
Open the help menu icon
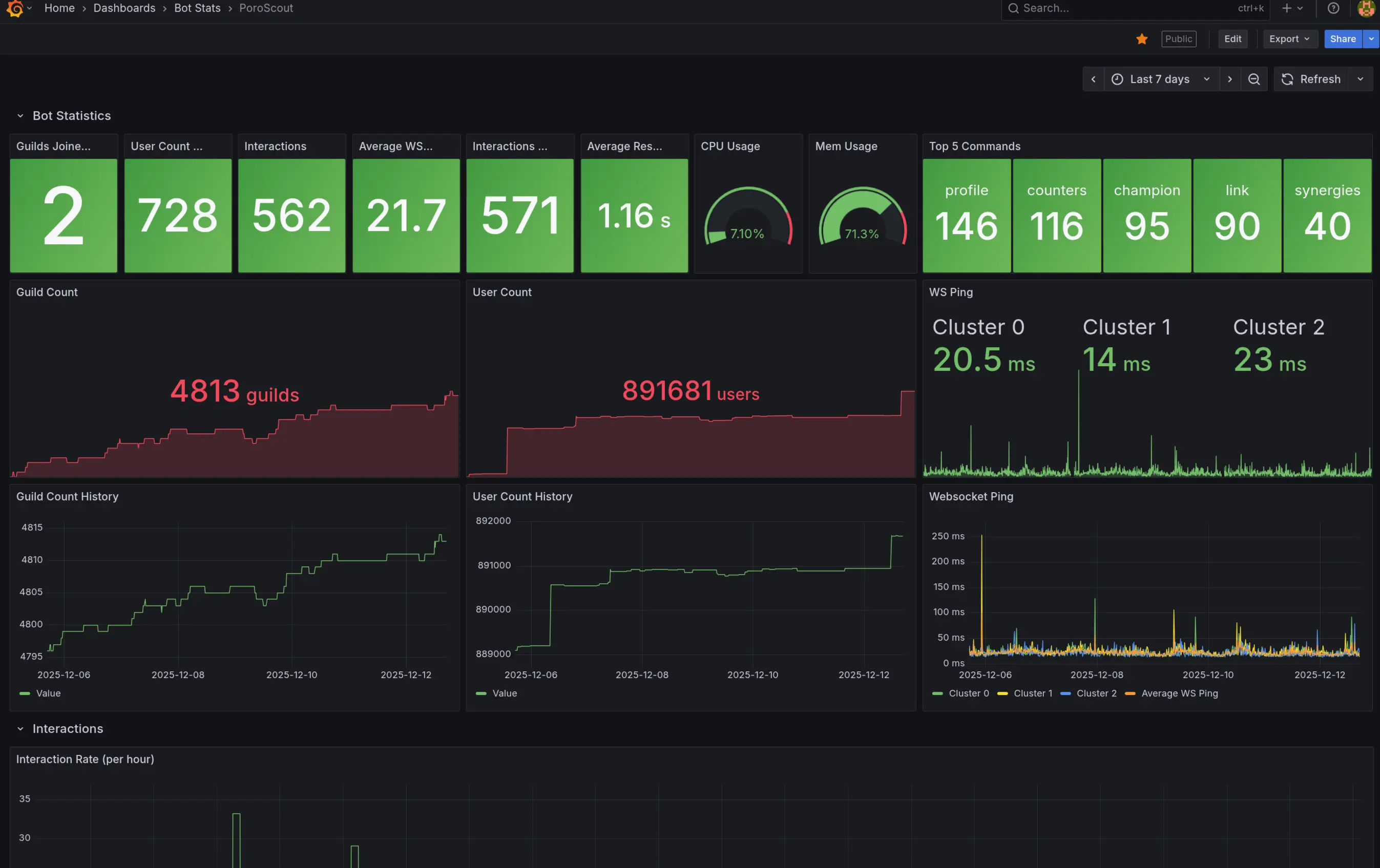point(1333,8)
